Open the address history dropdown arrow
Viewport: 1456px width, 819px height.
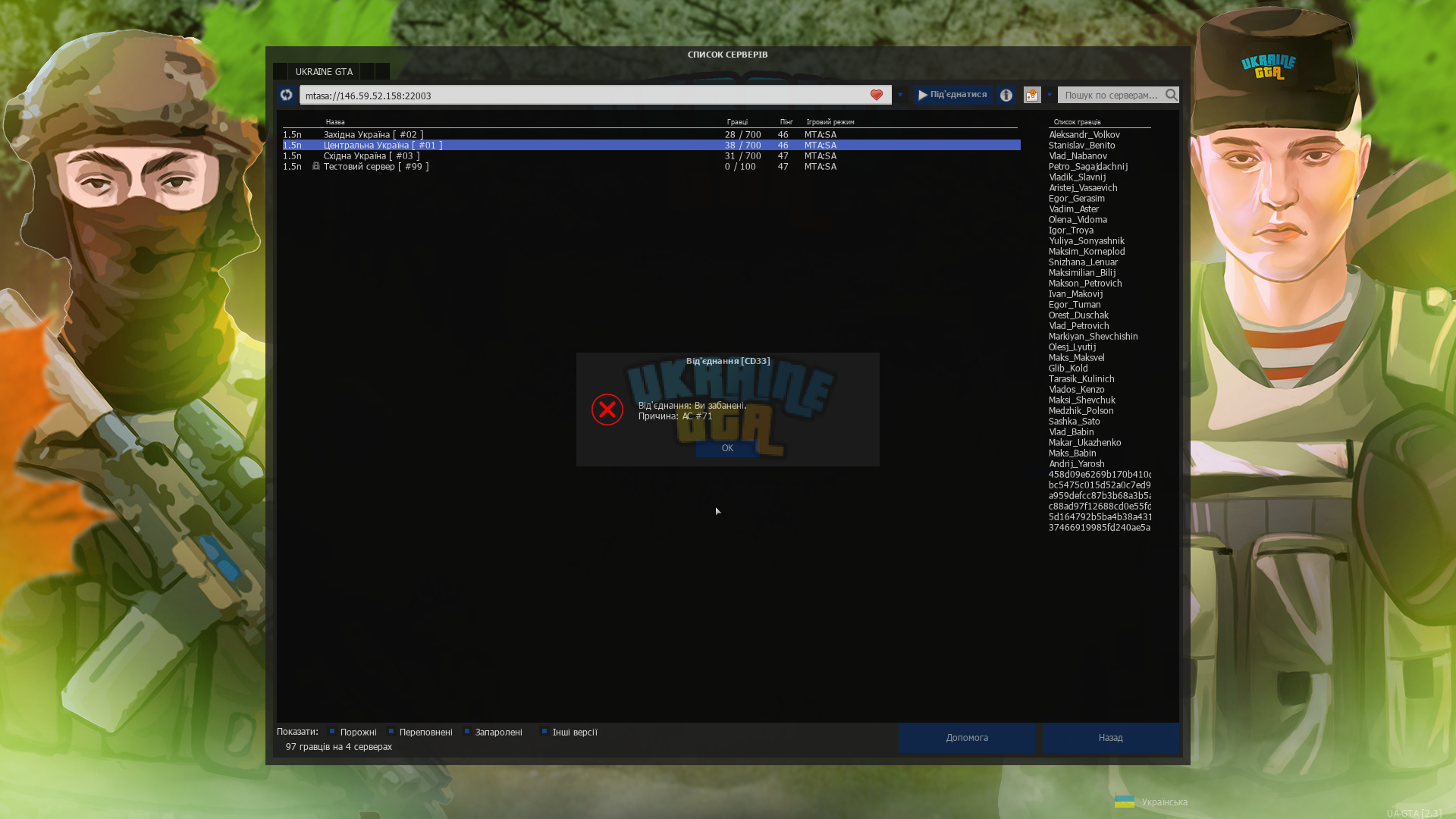[x=900, y=95]
